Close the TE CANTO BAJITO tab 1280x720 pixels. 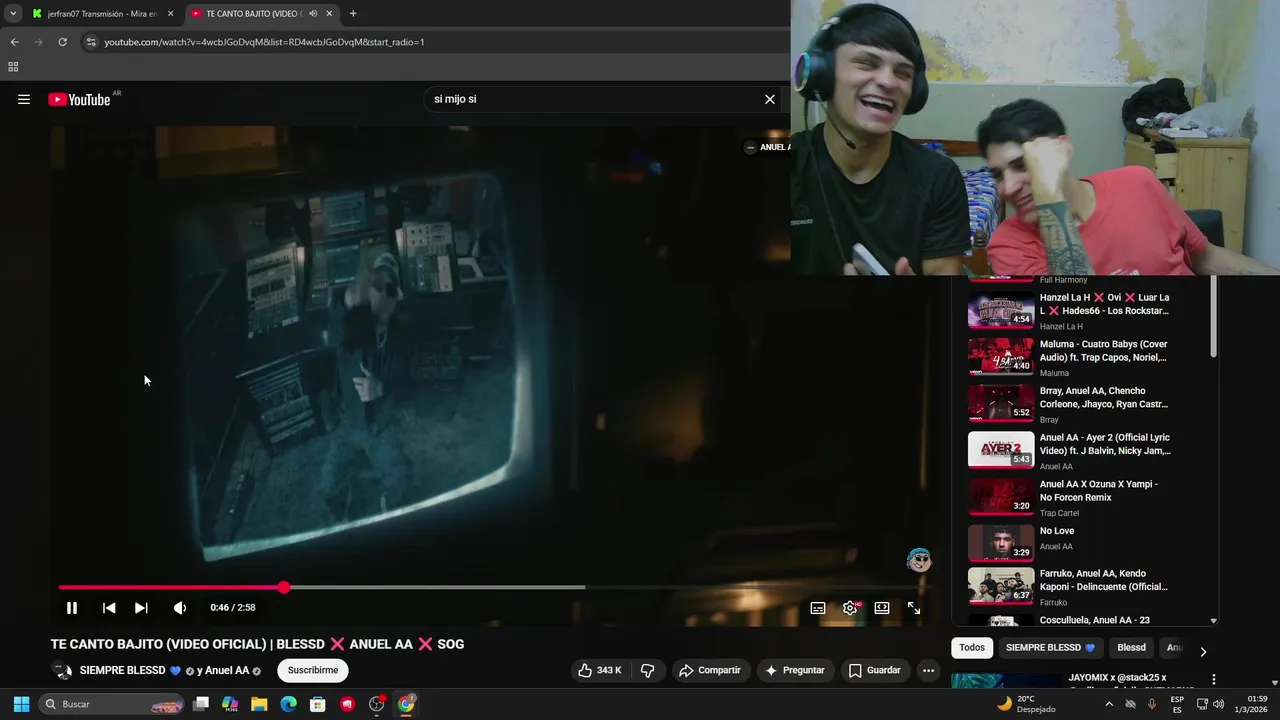(329, 14)
